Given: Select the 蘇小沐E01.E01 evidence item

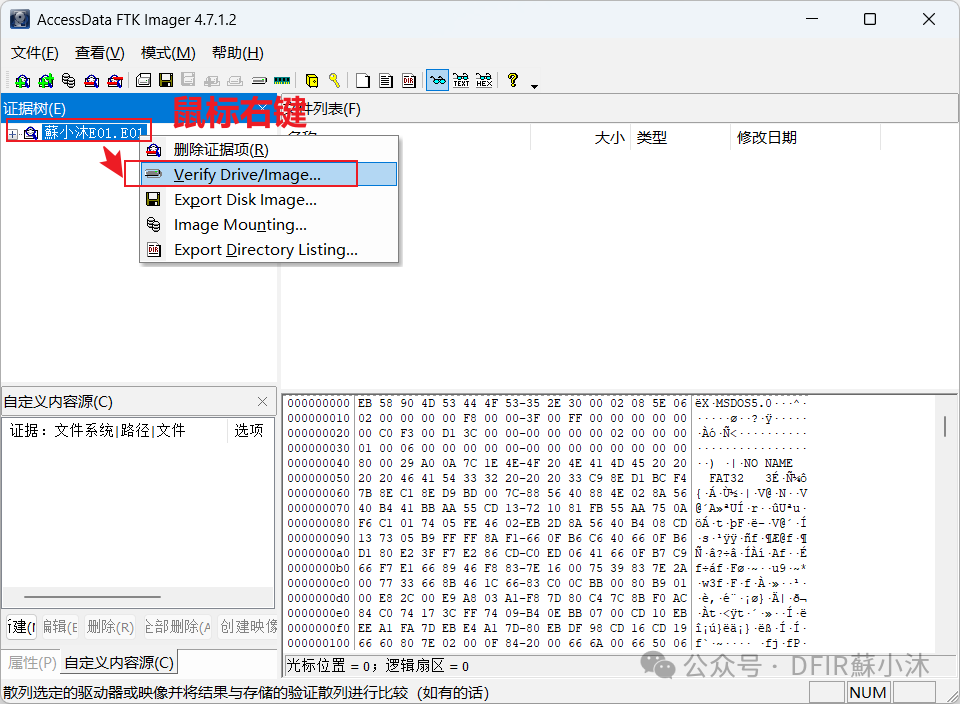Looking at the screenshot, I should pos(94,133).
